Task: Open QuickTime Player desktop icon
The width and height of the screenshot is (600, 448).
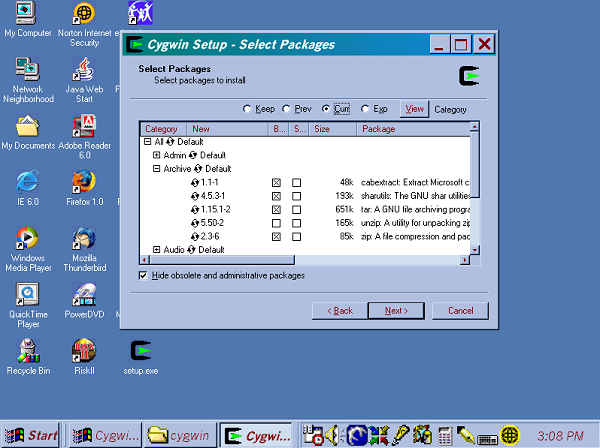Action: (28, 305)
